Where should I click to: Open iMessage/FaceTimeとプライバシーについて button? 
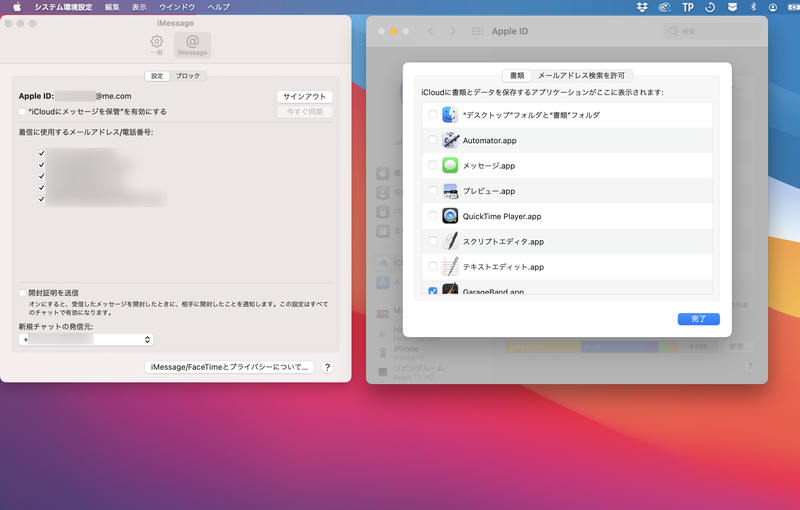pos(230,367)
